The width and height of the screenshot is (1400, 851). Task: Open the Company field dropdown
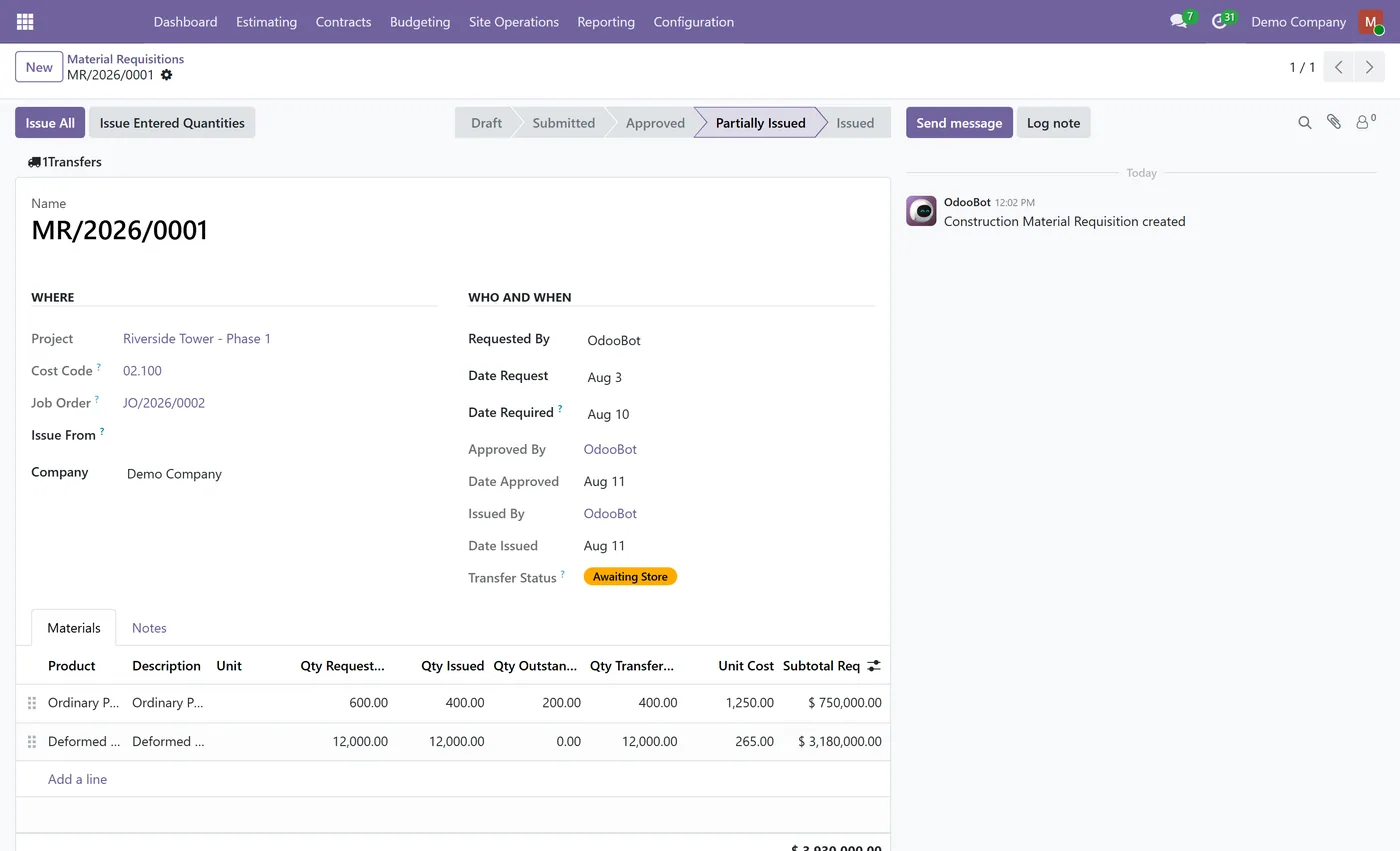pos(280,474)
